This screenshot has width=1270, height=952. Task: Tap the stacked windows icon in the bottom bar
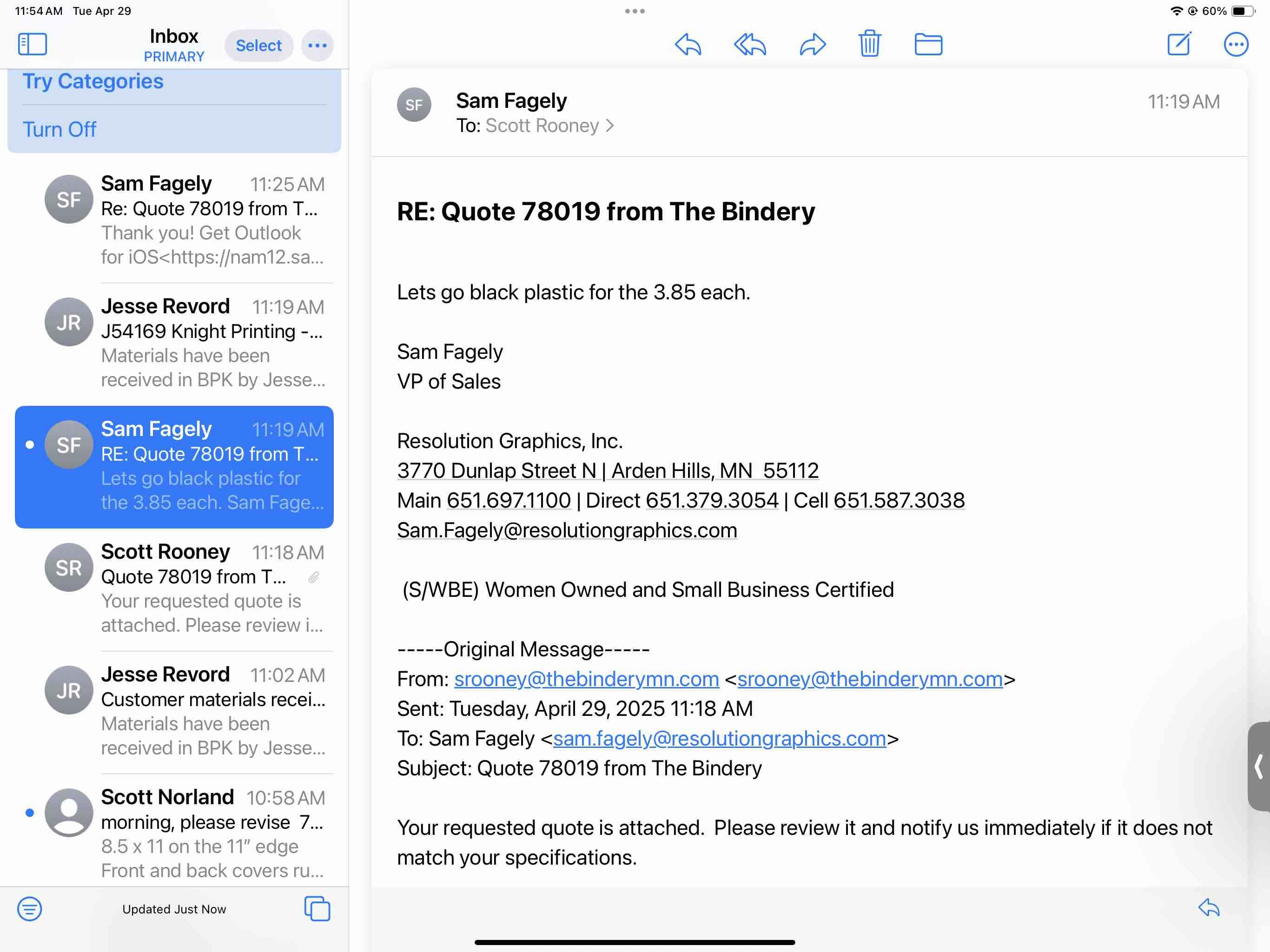point(317,908)
